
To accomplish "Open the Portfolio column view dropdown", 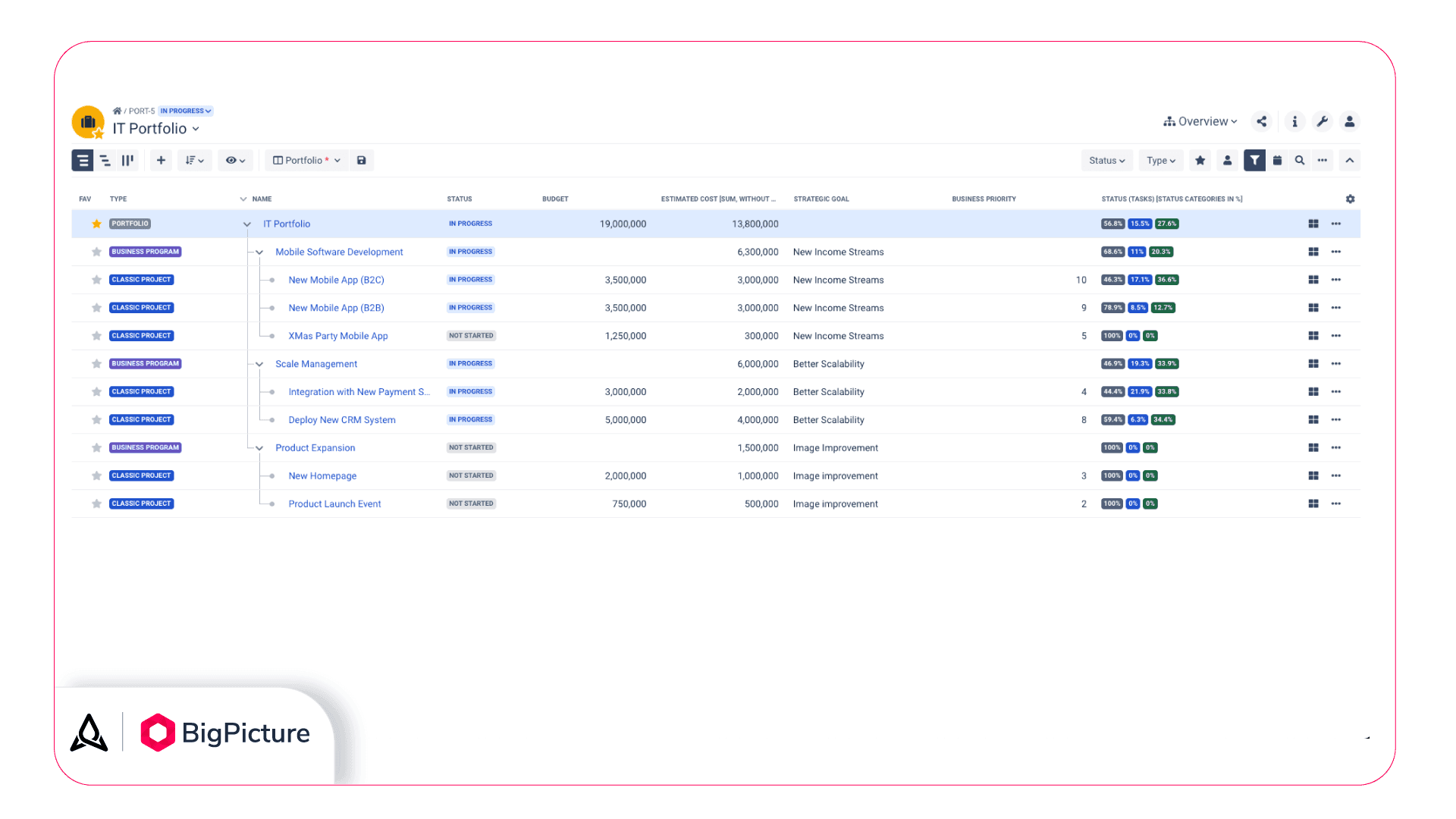I will [306, 160].
